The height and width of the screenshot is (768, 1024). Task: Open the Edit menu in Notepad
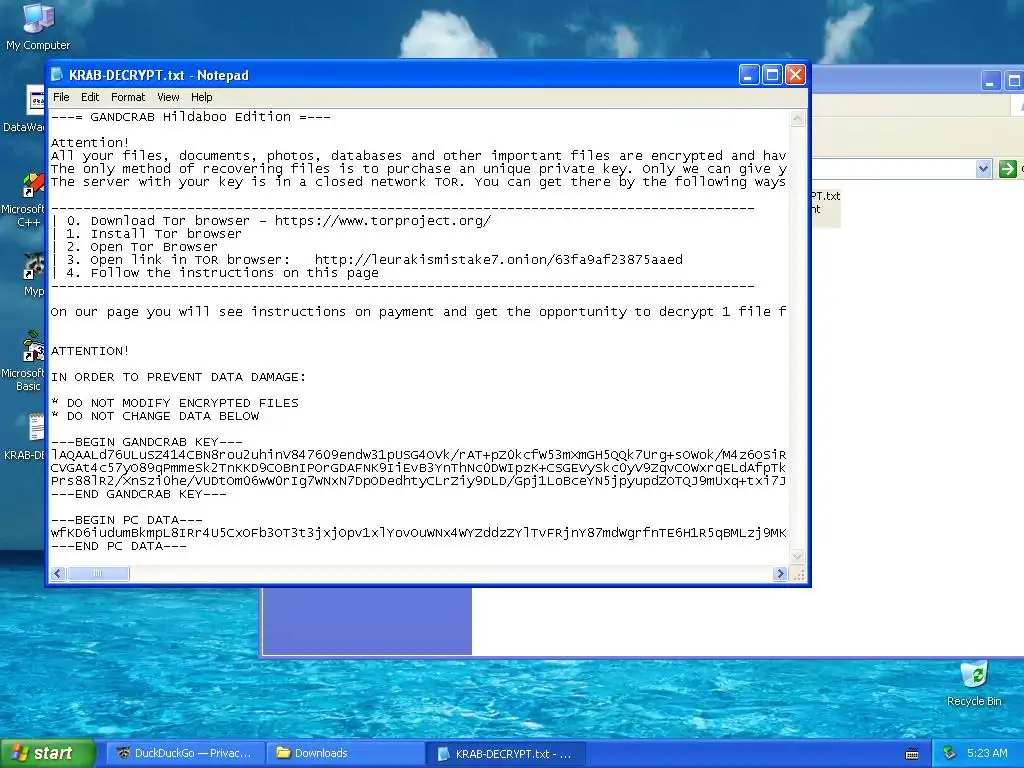[x=90, y=97]
